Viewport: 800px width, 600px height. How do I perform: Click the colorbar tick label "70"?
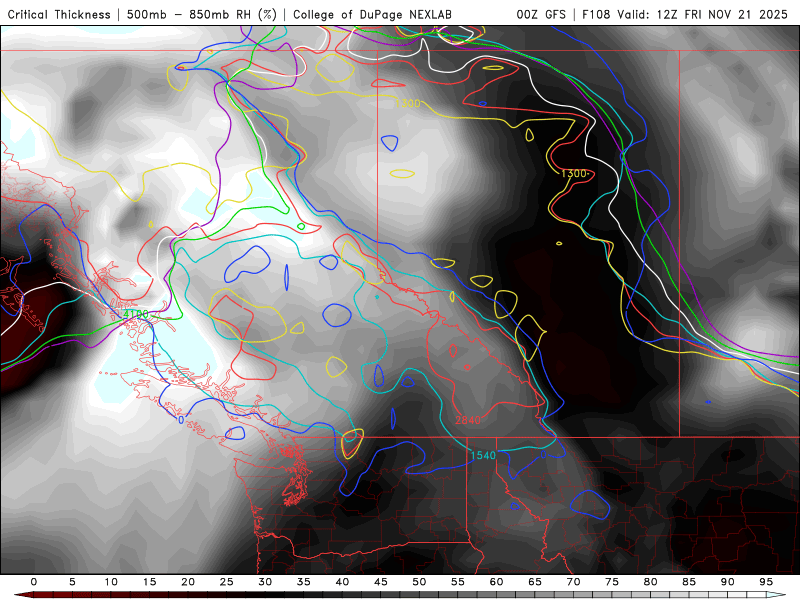(x=573, y=582)
